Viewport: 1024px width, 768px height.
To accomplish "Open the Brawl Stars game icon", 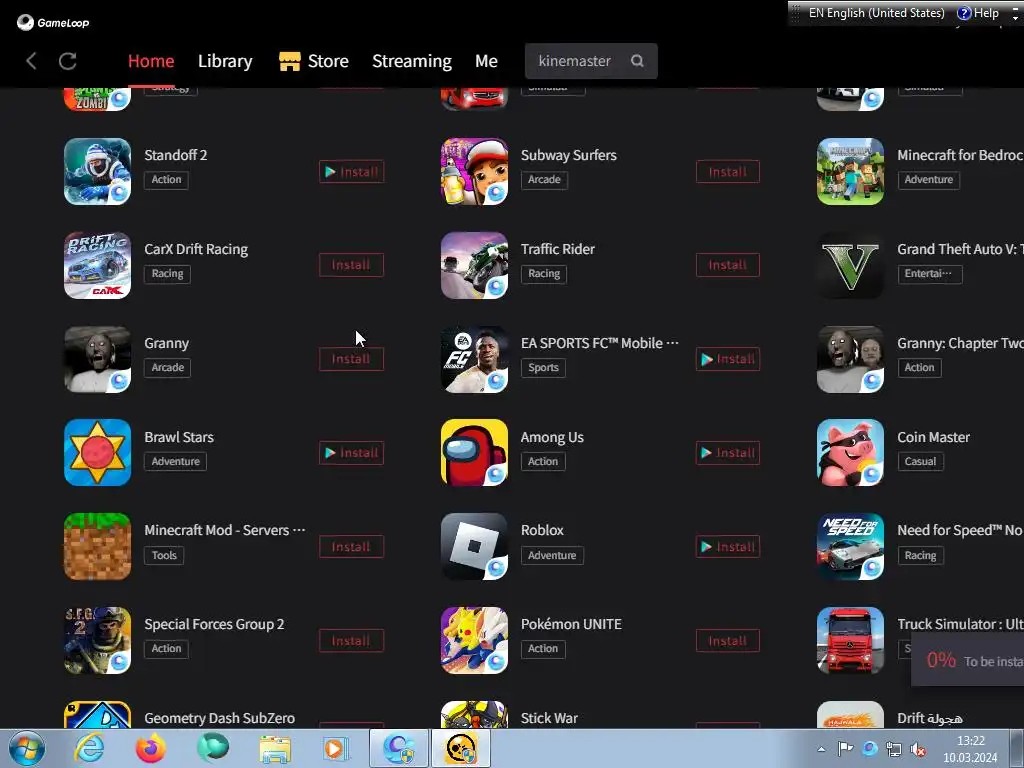I will point(97,453).
